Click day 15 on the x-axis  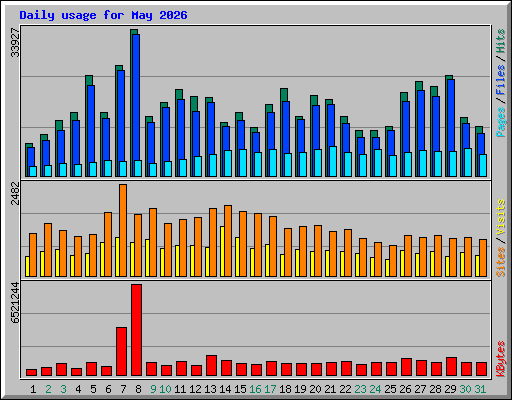240,389
